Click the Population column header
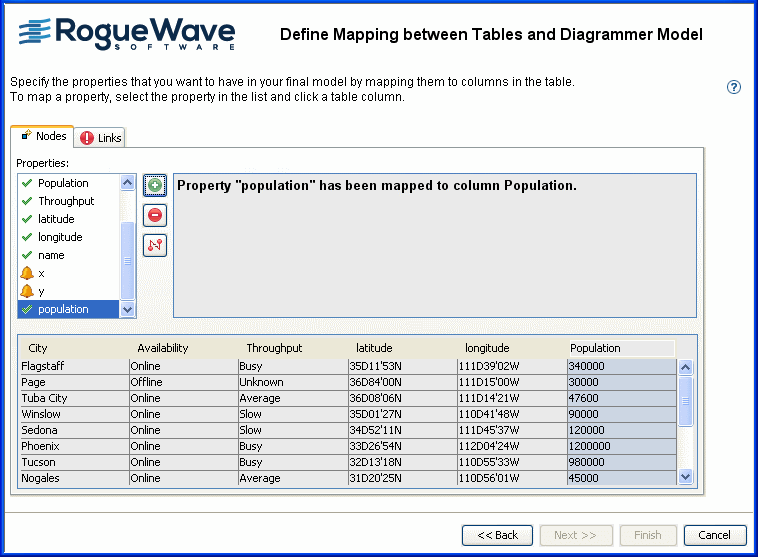 tap(595, 348)
